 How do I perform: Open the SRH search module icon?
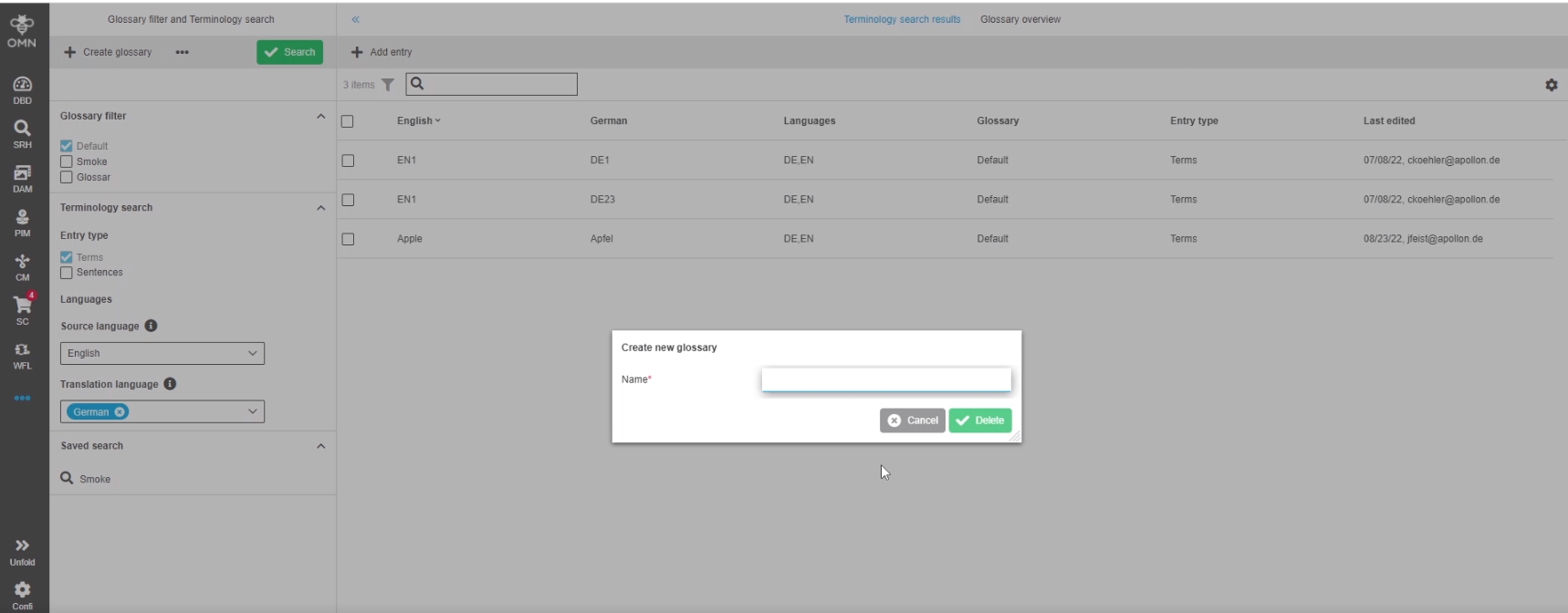coord(22,133)
